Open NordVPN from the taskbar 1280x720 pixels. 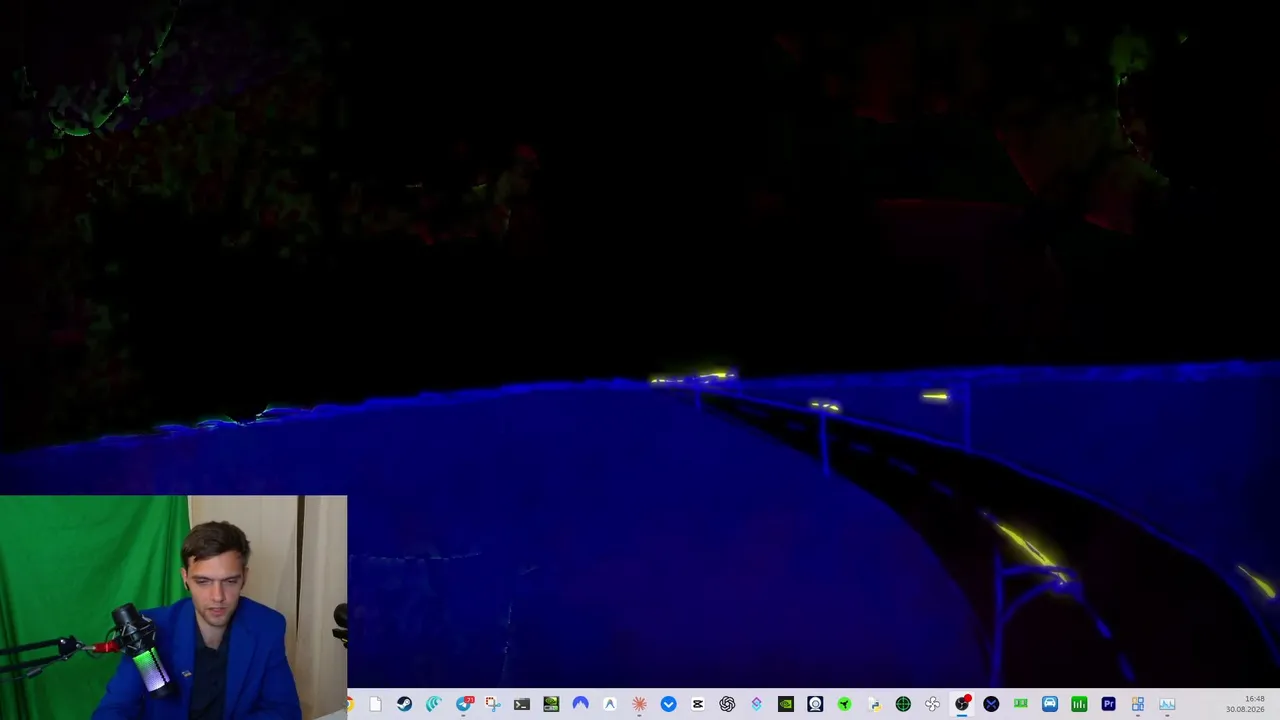(580, 704)
